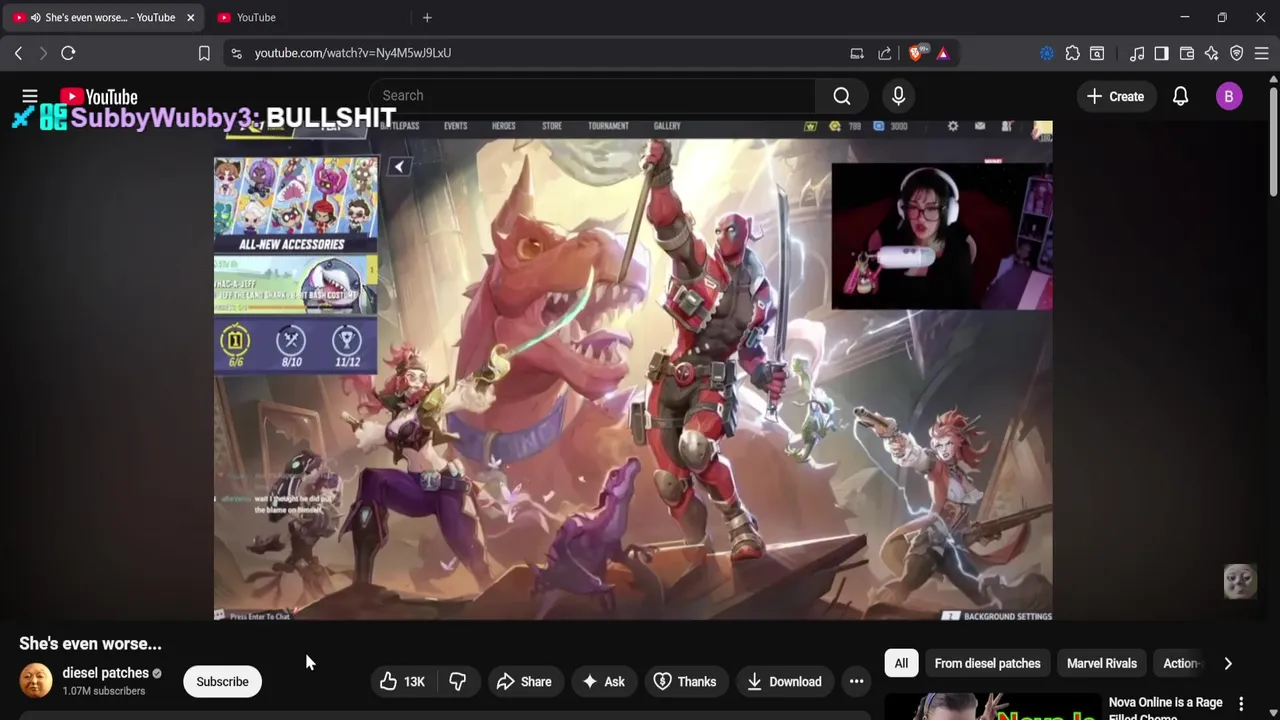Click the Share button
The image size is (1280, 720).
pyautogui.click(x=524, y=682)
